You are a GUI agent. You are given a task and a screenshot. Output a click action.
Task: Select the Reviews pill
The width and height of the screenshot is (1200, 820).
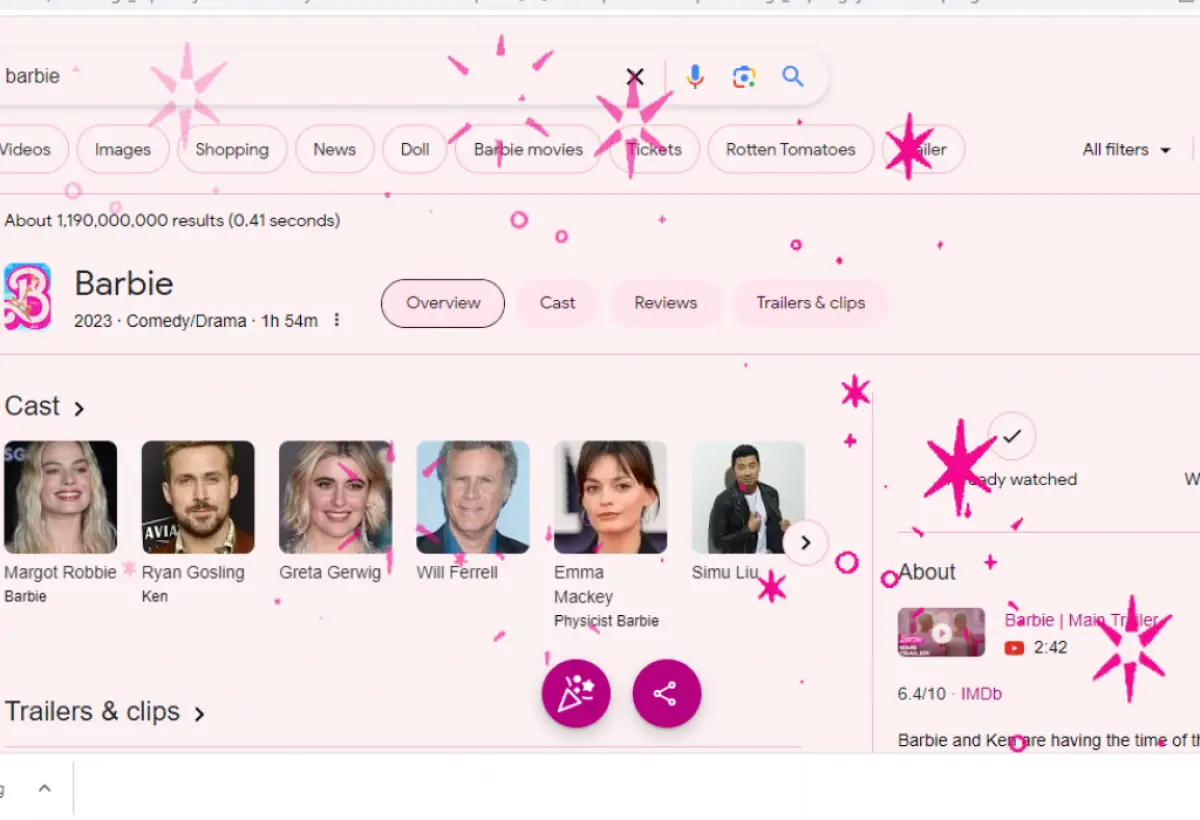coord(665,303)
